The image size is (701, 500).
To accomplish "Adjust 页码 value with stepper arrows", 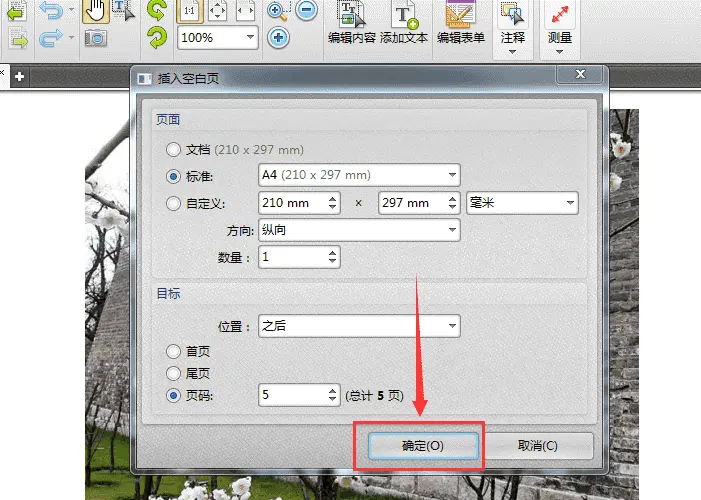I will [332, 395].
